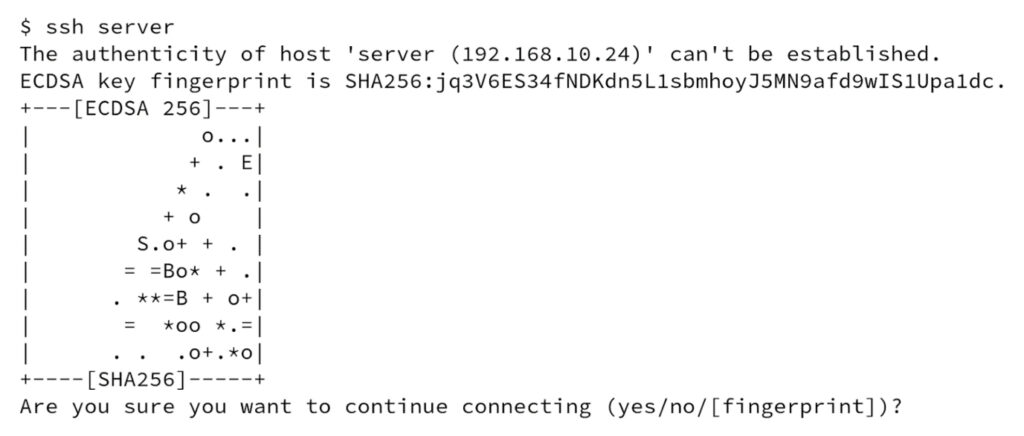Click the [SHA256] randomart footer label

click(136, 379)
